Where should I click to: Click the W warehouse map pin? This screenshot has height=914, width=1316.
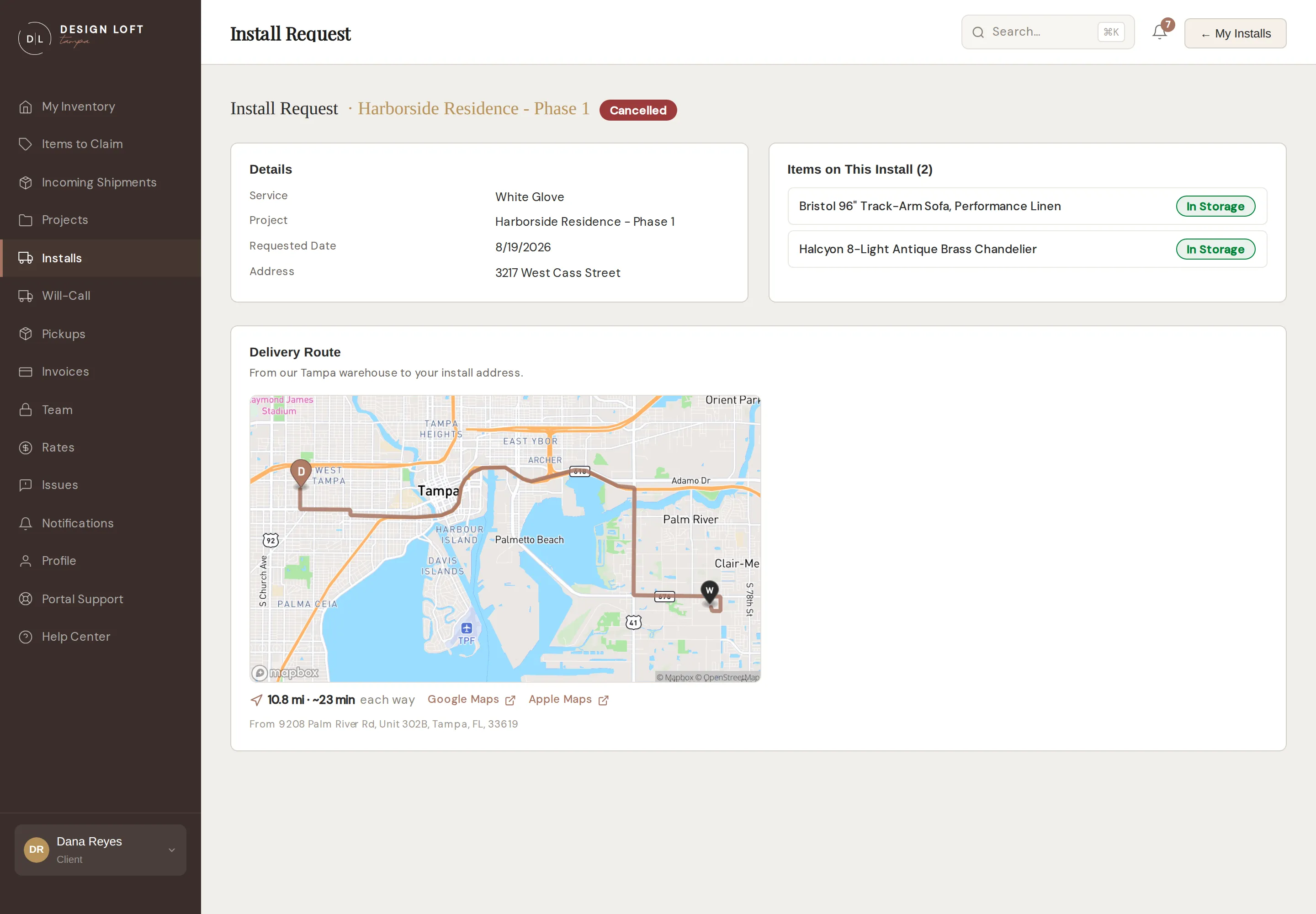(x=710, y=593)
